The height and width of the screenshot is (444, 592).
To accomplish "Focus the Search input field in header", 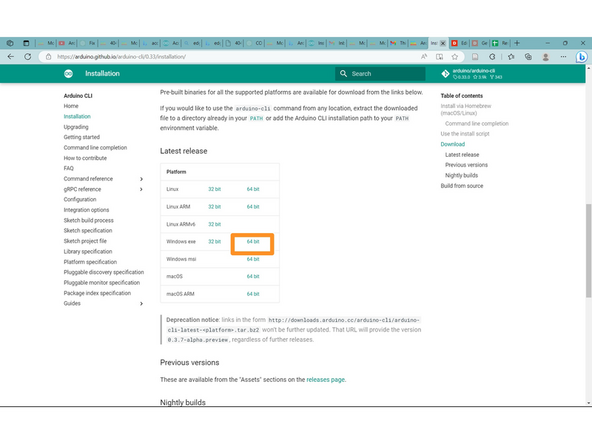I will [380, 74].
